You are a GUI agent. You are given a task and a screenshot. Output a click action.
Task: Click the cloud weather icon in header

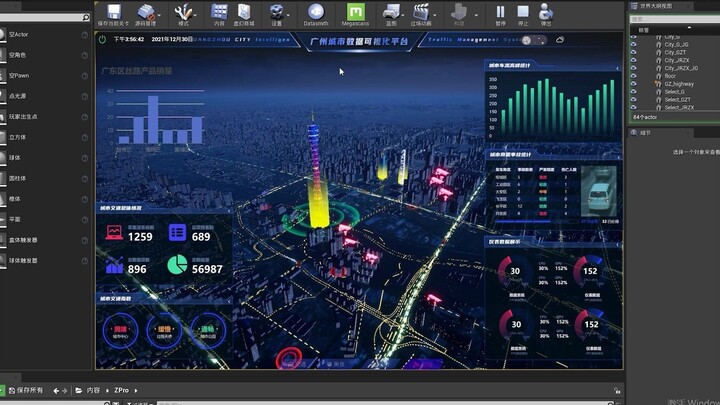point(560,40)
